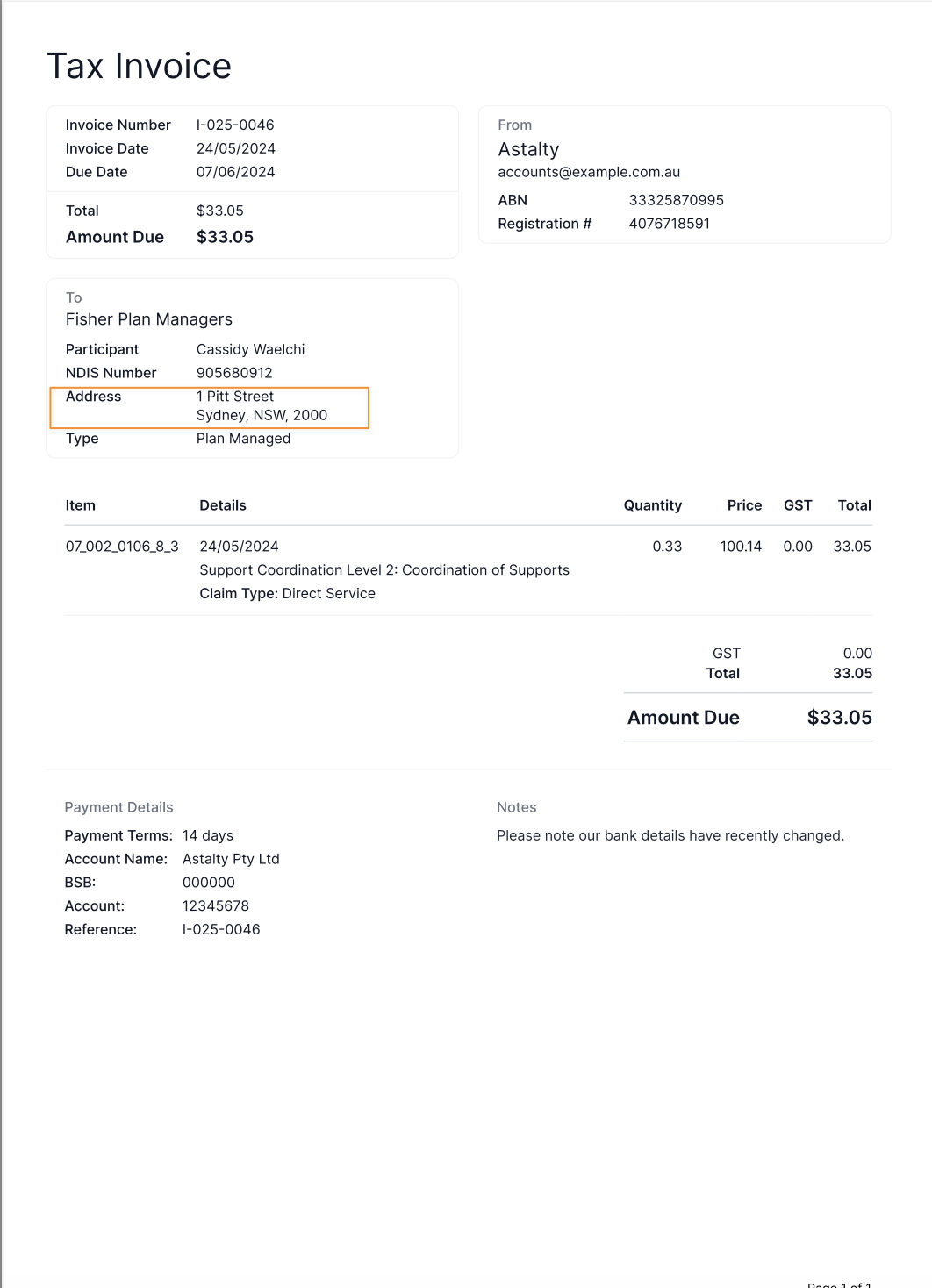
Task: Select Fisher Plan Managers recipient name
Action: 149,320
